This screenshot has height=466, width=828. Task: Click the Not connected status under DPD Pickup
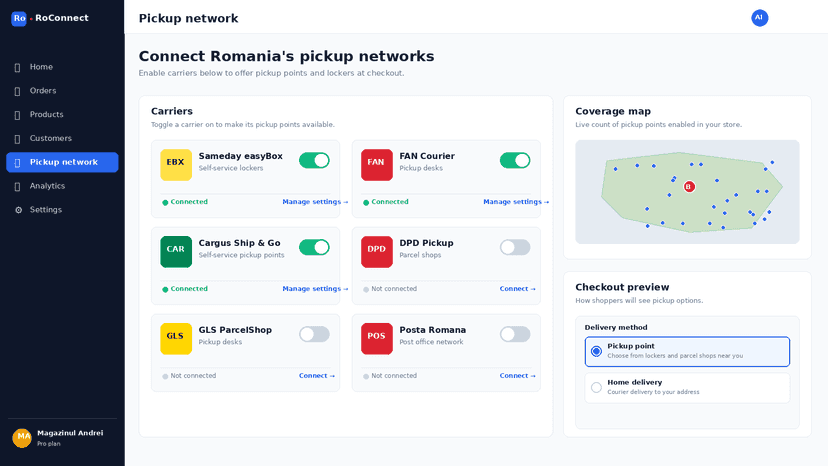click(390, 289)
